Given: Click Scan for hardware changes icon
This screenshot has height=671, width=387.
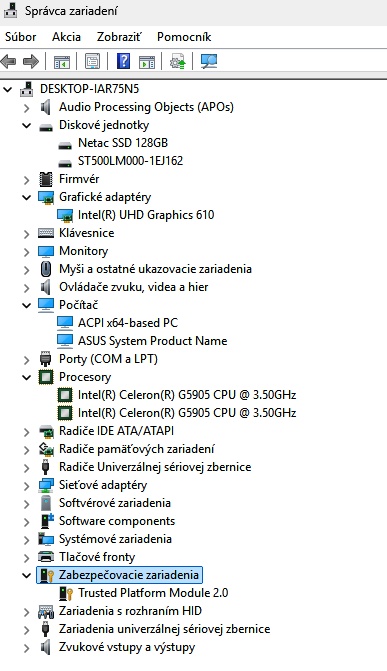Looking at the screenshot, I should pyautogui.click(x=209, y=62).
